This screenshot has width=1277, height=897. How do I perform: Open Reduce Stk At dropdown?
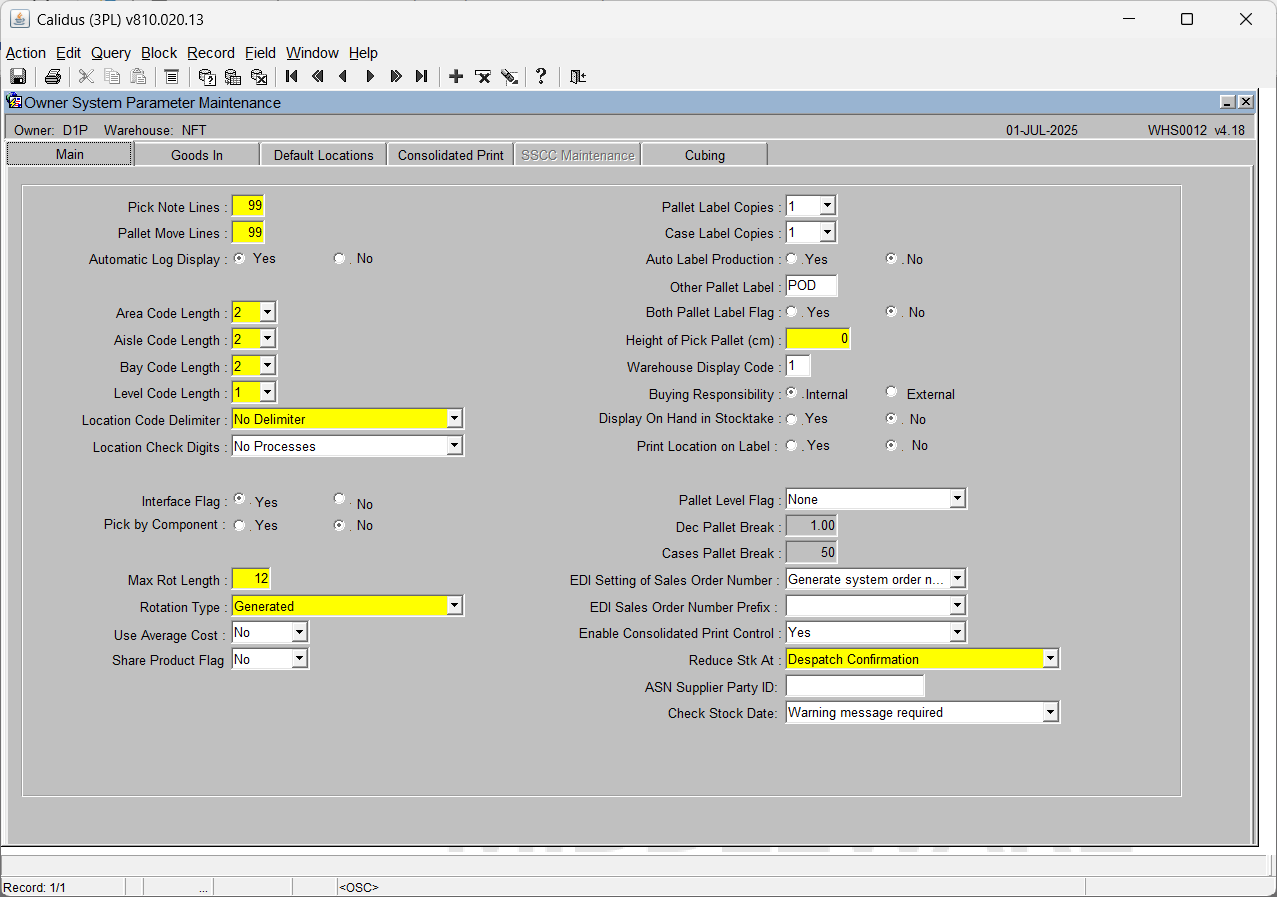[1050, 659]
